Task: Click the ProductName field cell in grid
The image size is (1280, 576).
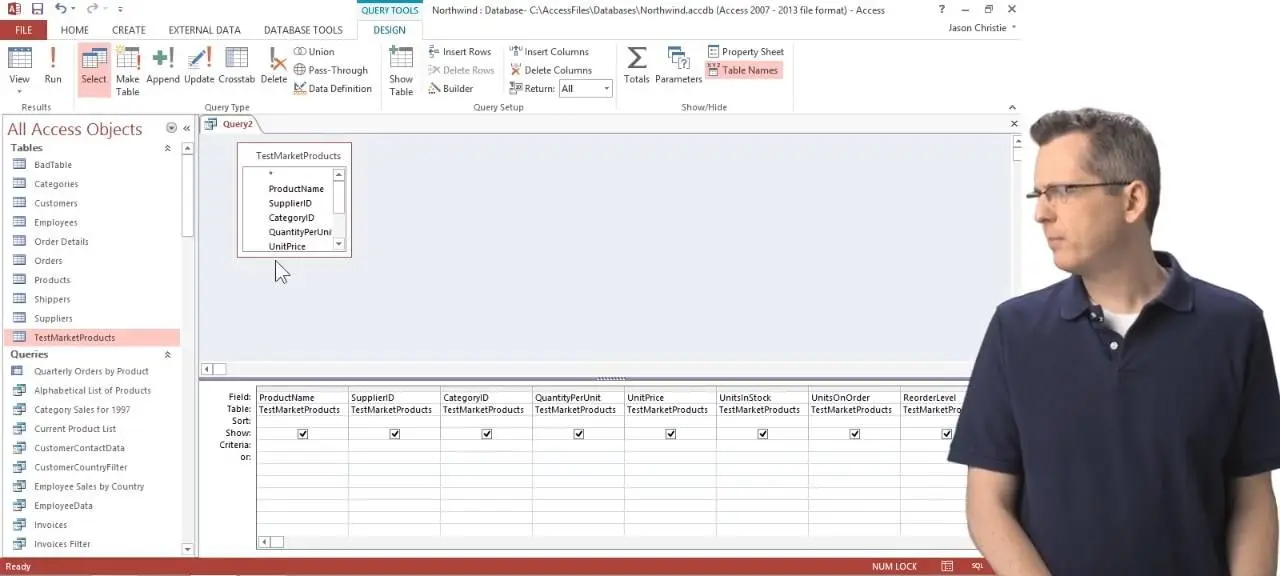Action: pos(302,397)
